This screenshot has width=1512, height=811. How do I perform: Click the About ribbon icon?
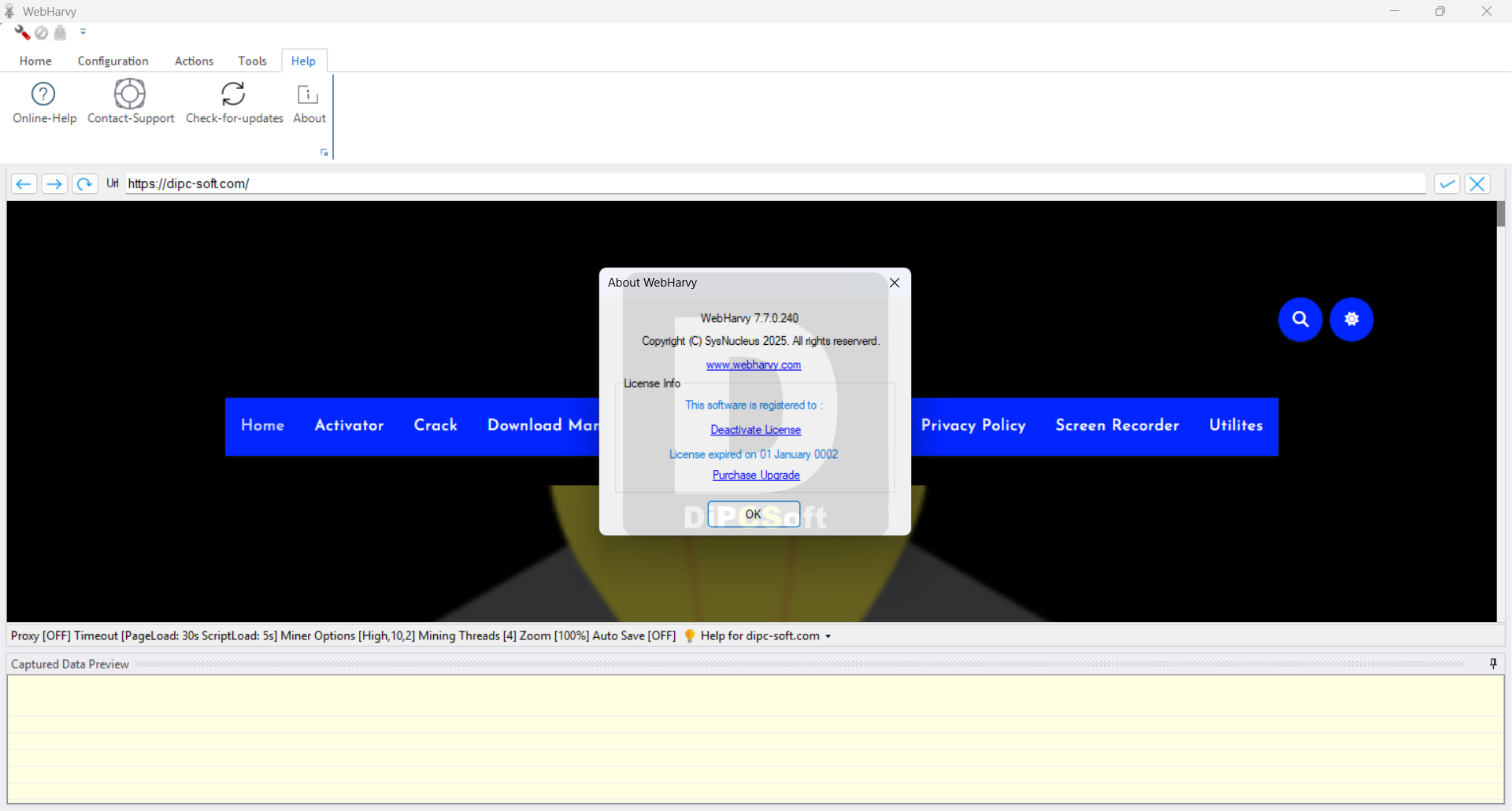[x=309, y=94]
